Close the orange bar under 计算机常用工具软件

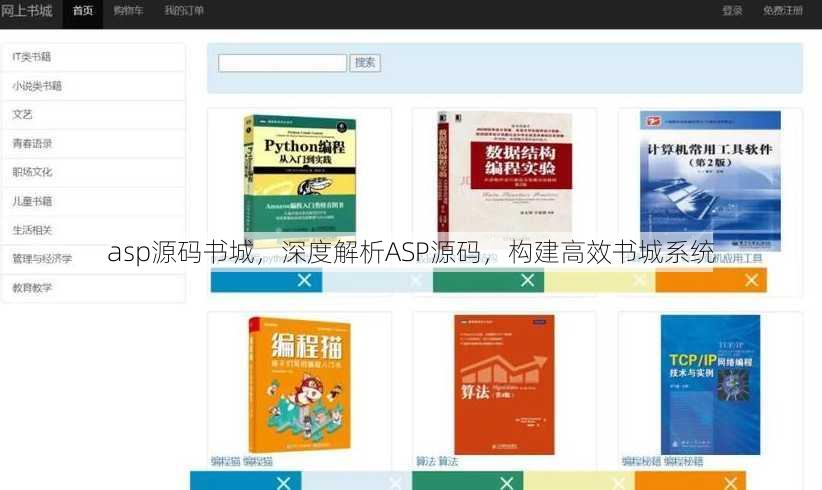751,280
